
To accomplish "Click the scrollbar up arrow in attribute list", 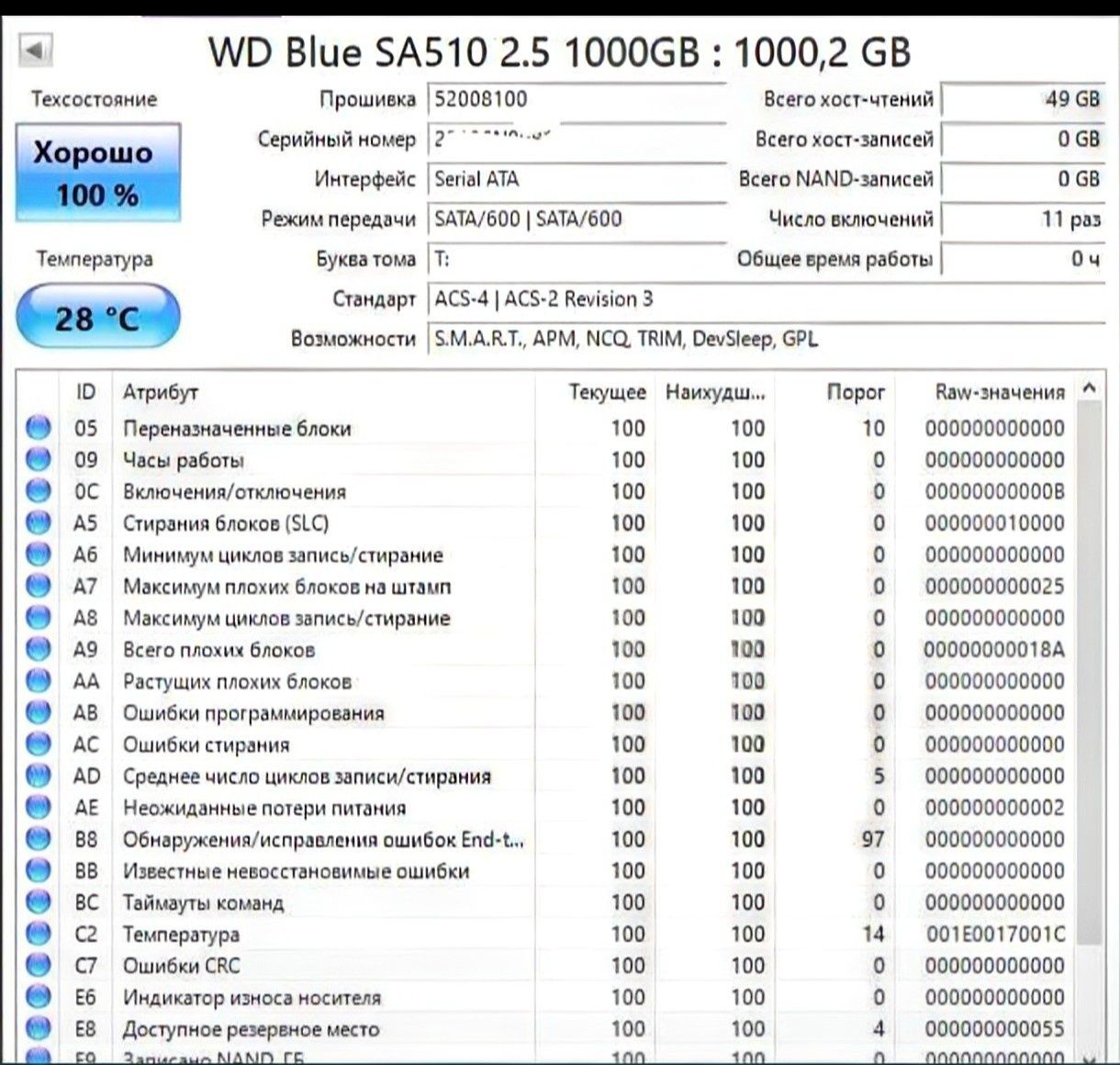I will click(x=1089, y=389).
